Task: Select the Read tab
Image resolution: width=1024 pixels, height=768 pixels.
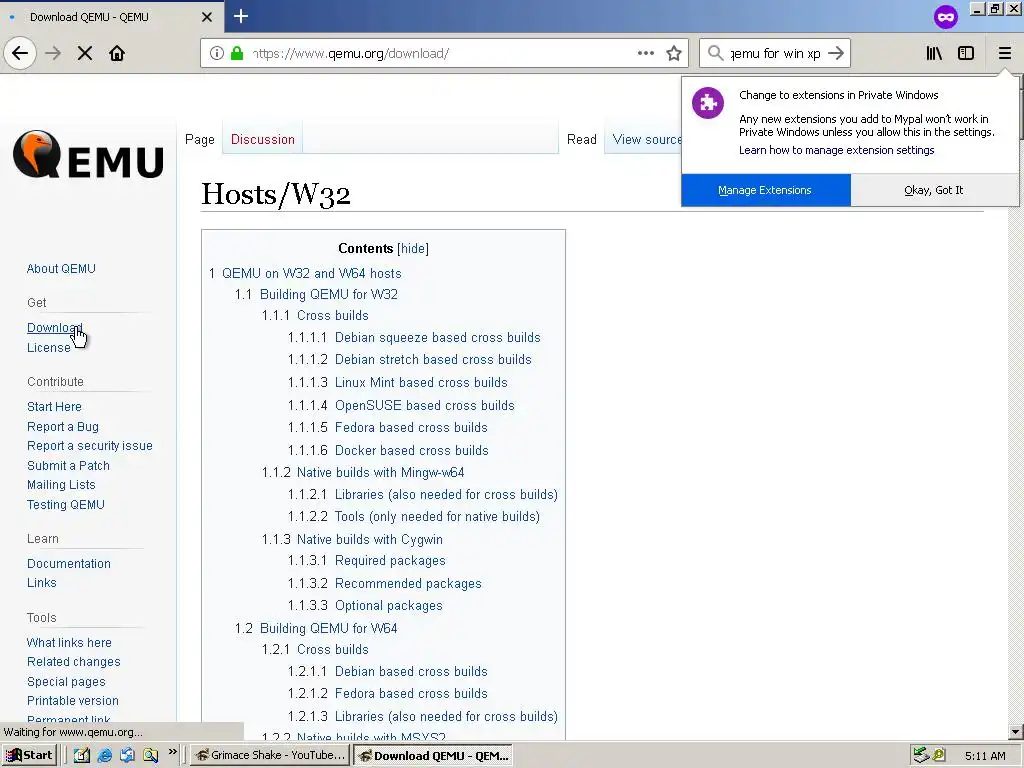Action: click(x=582, y=139)
